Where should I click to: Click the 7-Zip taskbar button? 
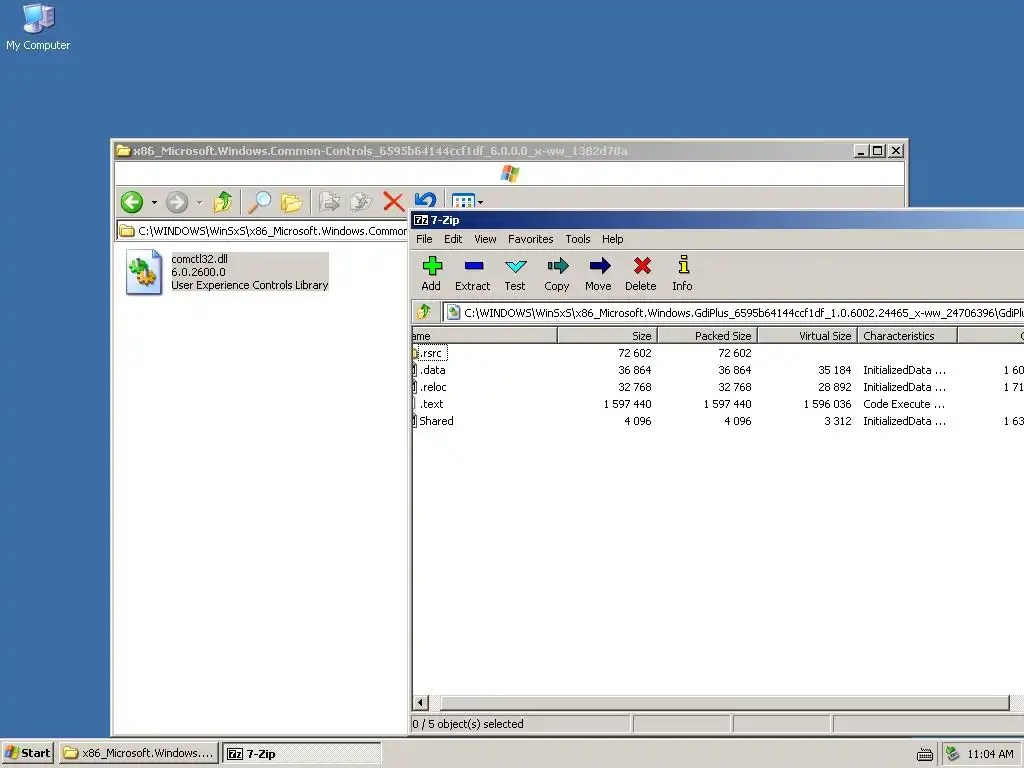click(302, 753)
